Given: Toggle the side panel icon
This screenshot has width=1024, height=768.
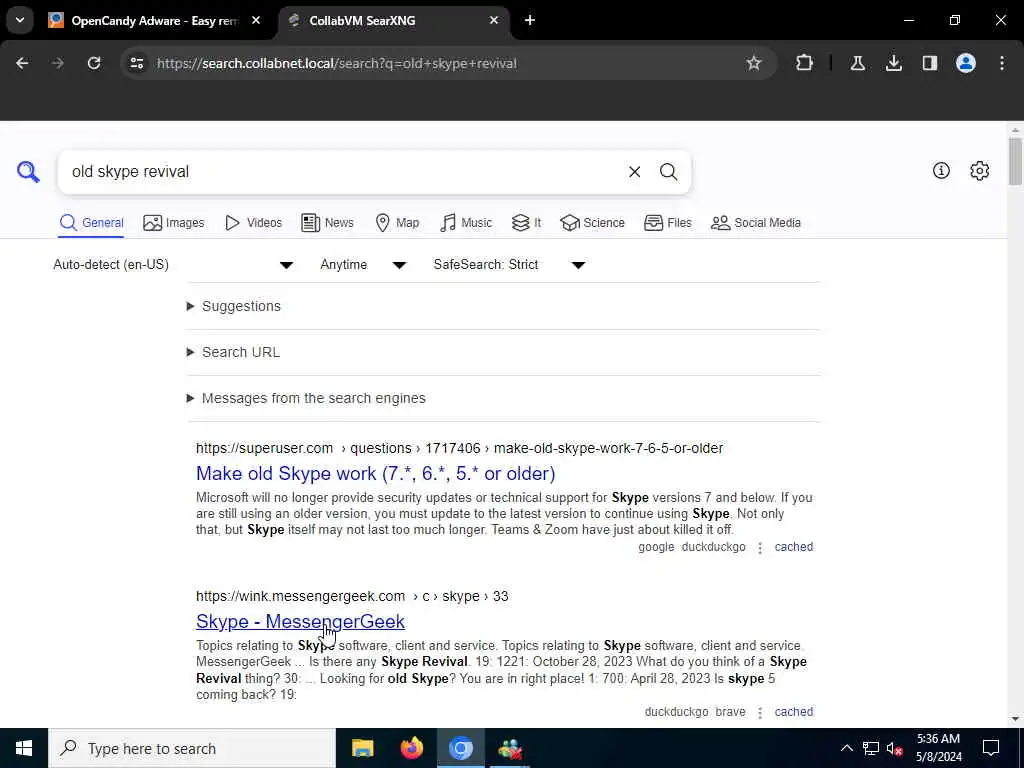Looking at the screenshot, I should [929, 63].
